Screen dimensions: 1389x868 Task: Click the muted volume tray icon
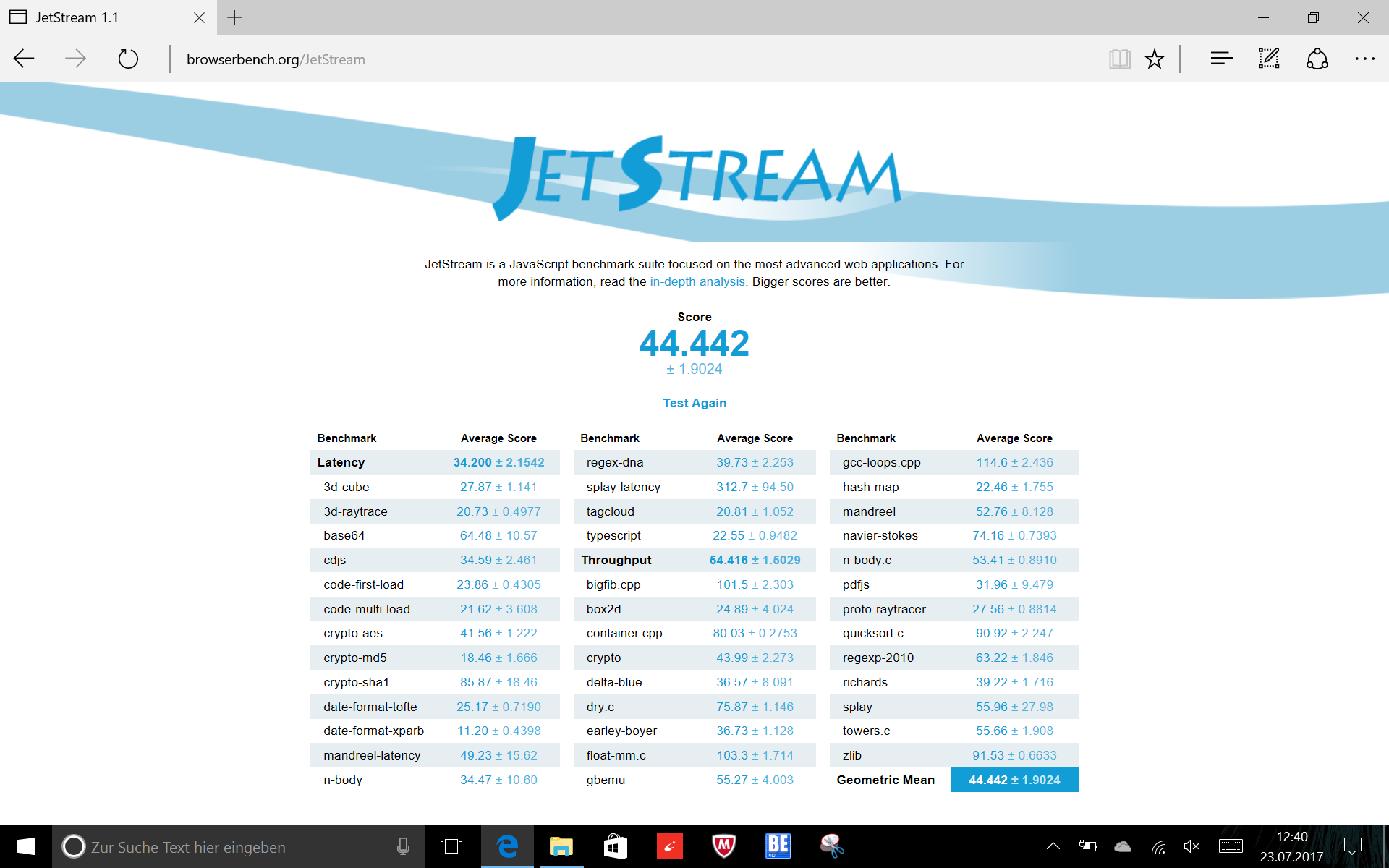tap(1192, 846)
